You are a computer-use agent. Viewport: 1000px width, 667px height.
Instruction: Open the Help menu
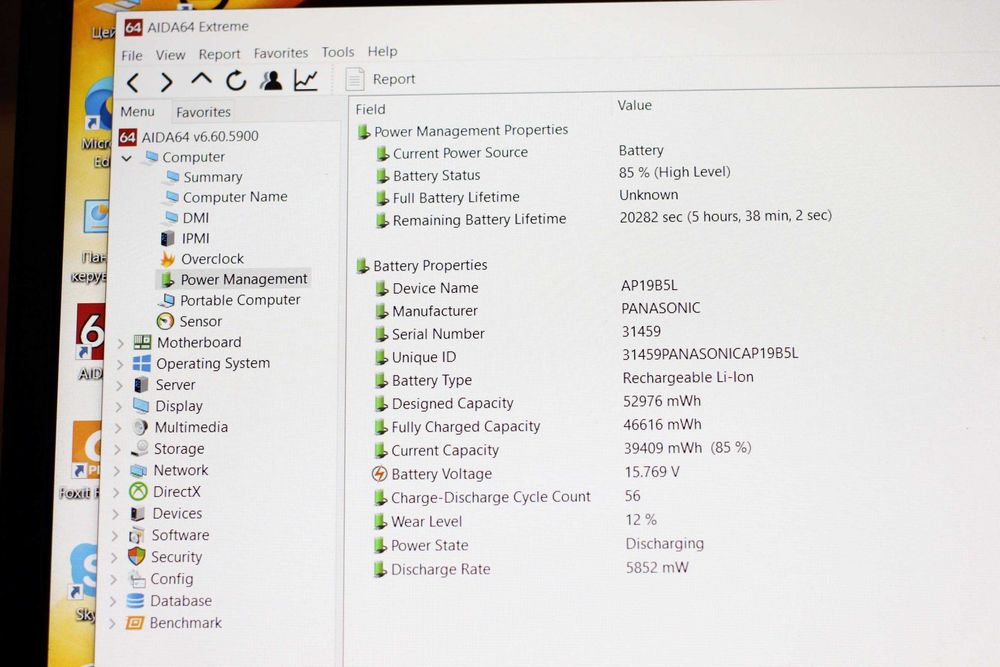(x=382, y=51)
